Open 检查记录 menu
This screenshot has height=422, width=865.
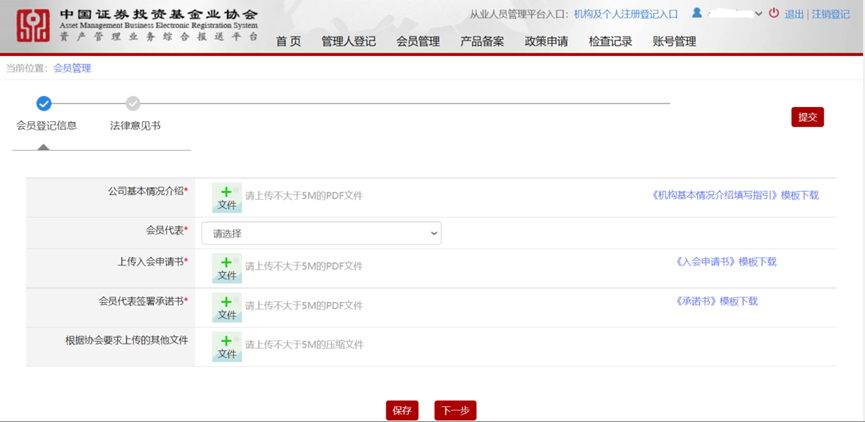[x=610, y=41]
